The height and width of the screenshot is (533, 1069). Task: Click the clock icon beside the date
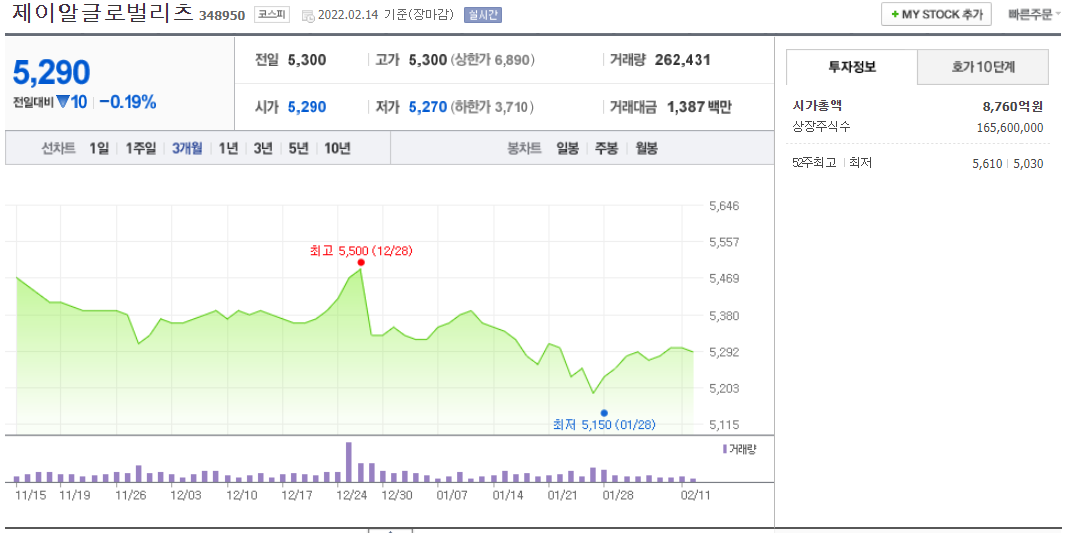308,16
